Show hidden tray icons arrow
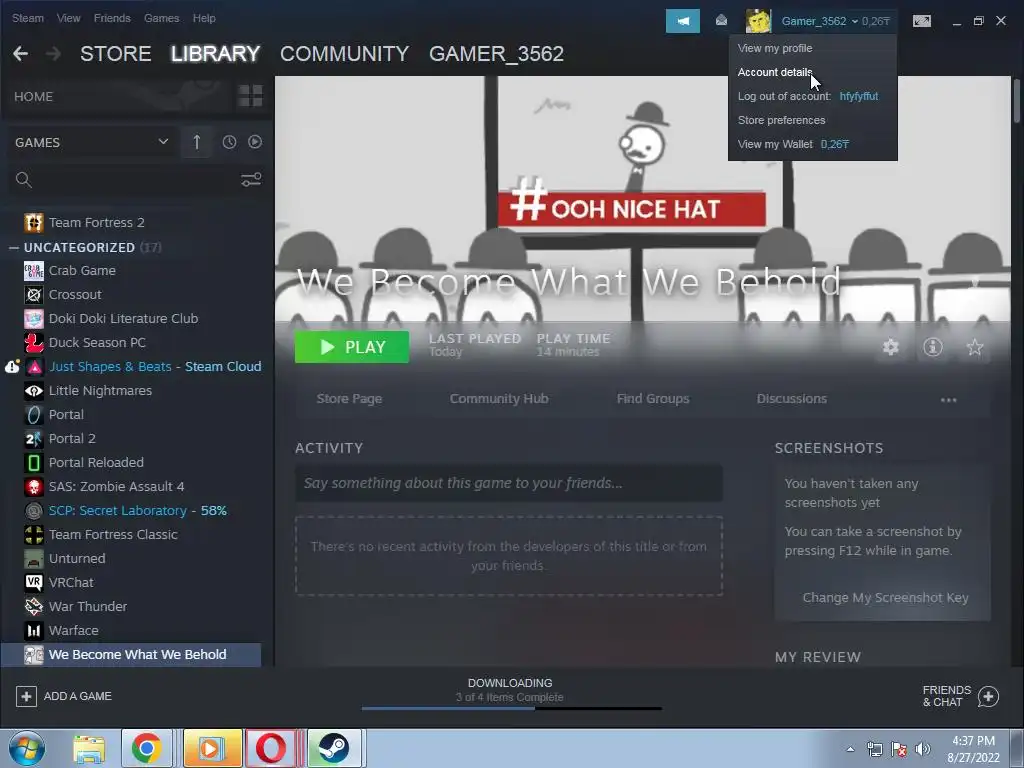 [850, 749]
